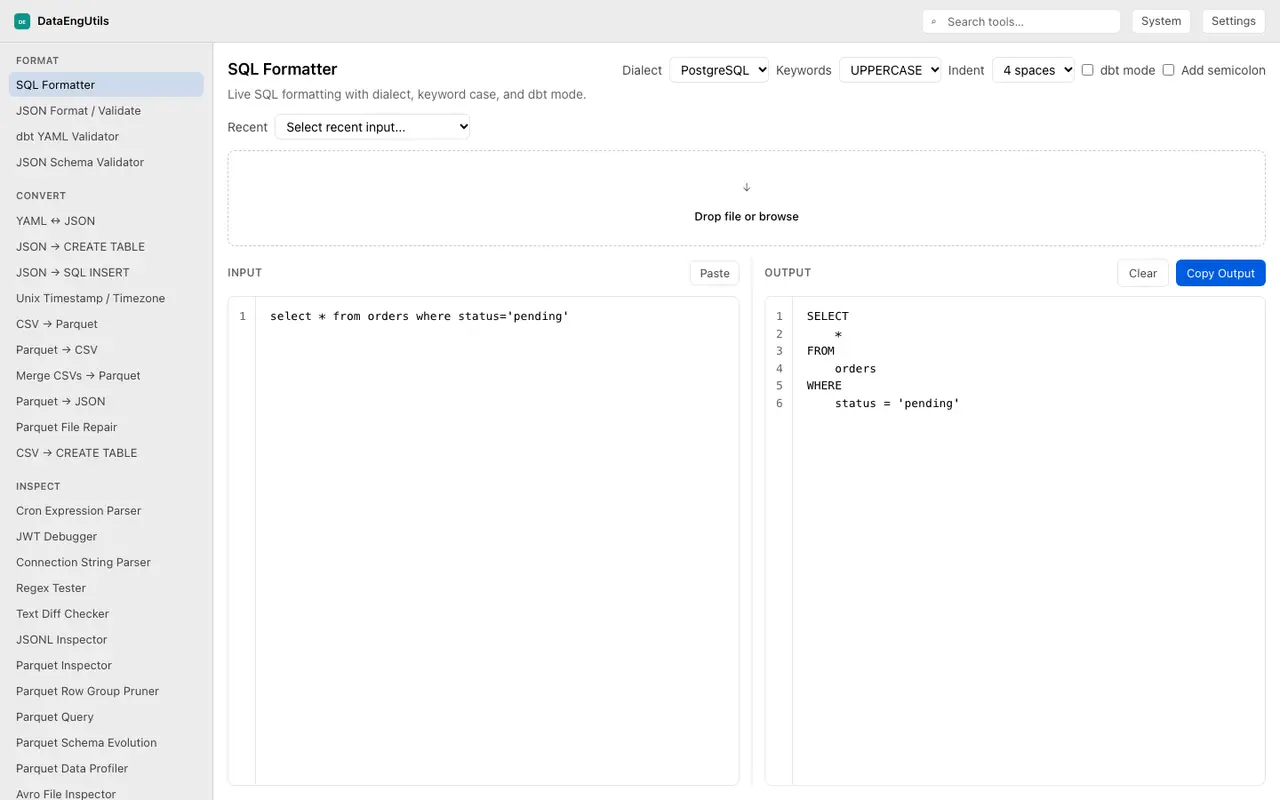Toggle the Add semicolon checkbox

click(1168, 70)
